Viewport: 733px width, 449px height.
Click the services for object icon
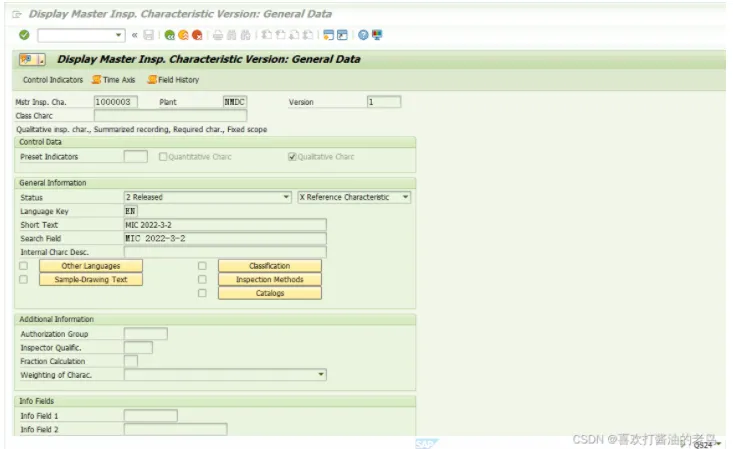[x=27, y=59]
